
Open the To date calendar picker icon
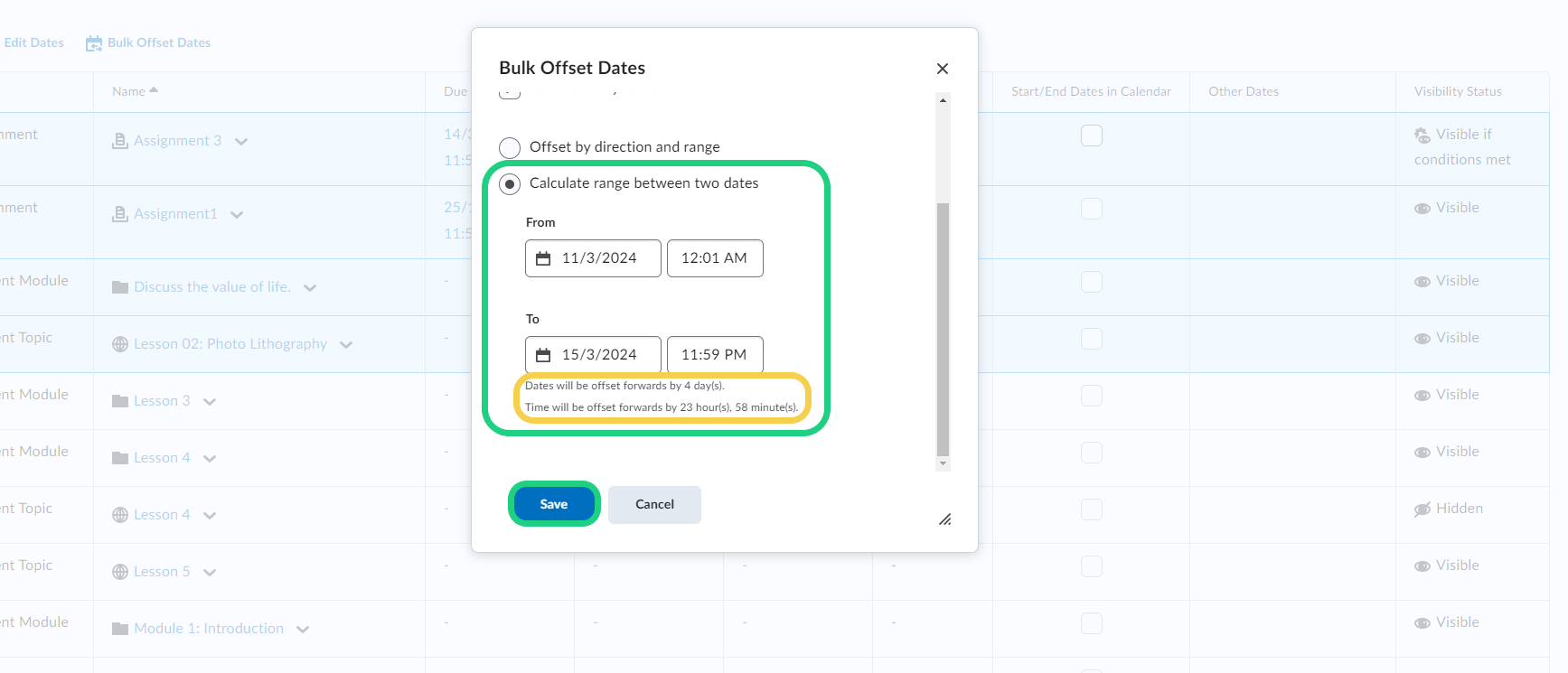[543, 355]
